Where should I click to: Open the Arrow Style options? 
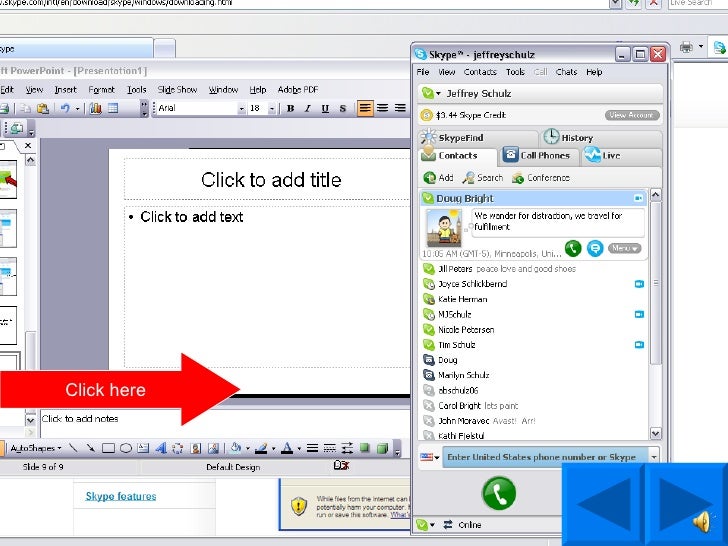[347, 448]
